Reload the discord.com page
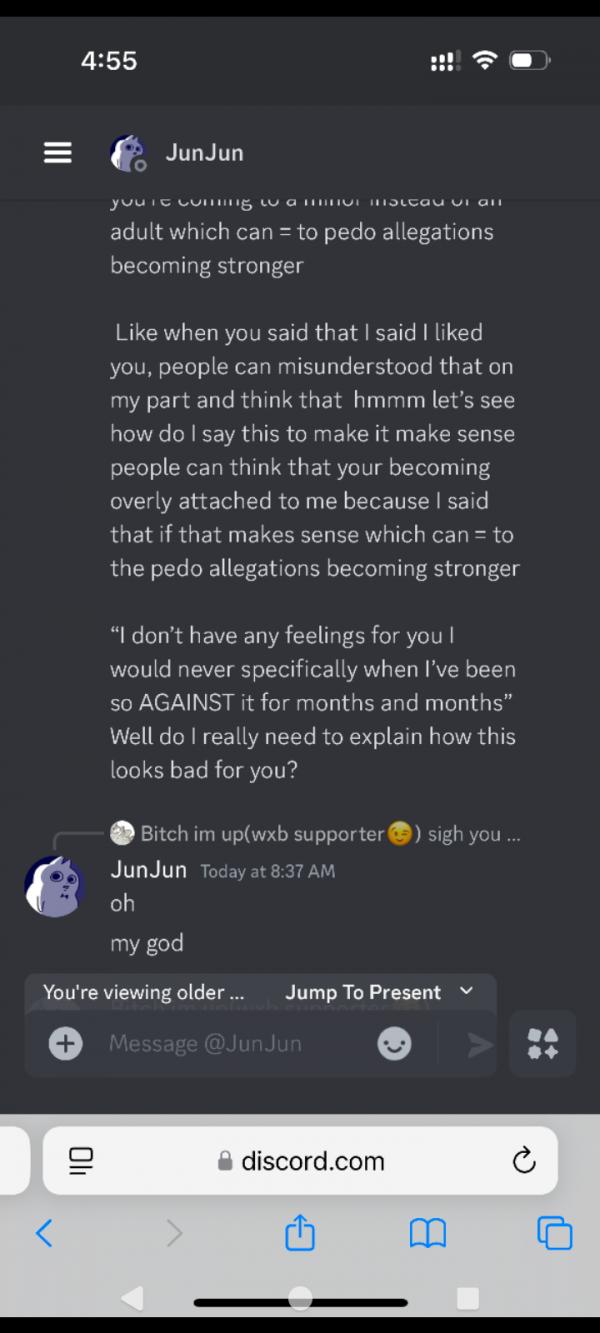 (x=523, y=1160)
